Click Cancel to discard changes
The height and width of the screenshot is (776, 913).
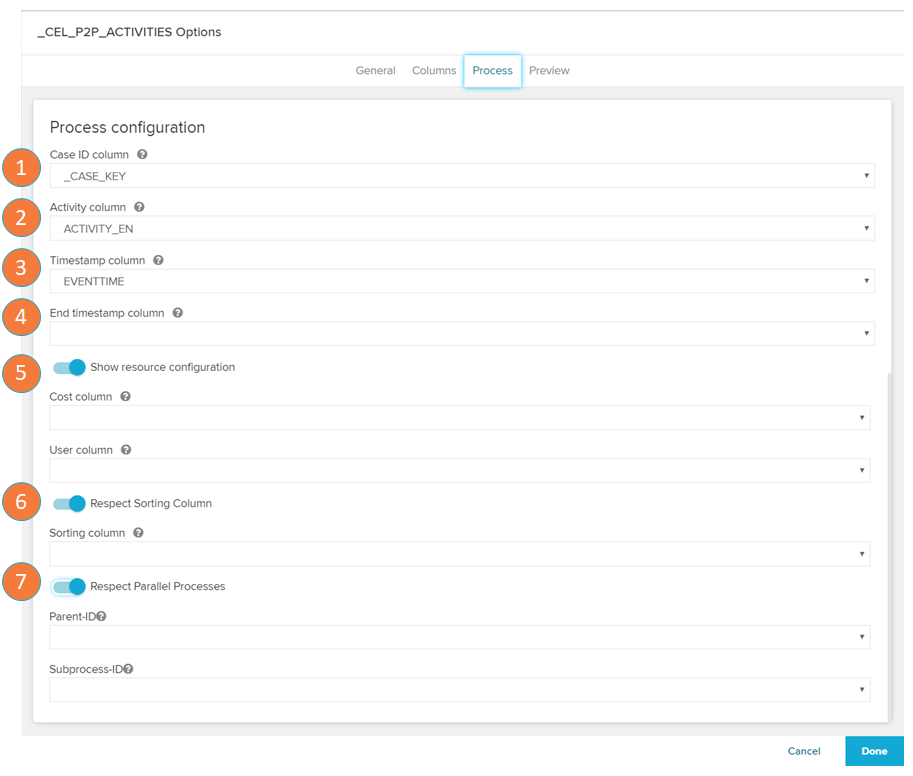point(803,751)
